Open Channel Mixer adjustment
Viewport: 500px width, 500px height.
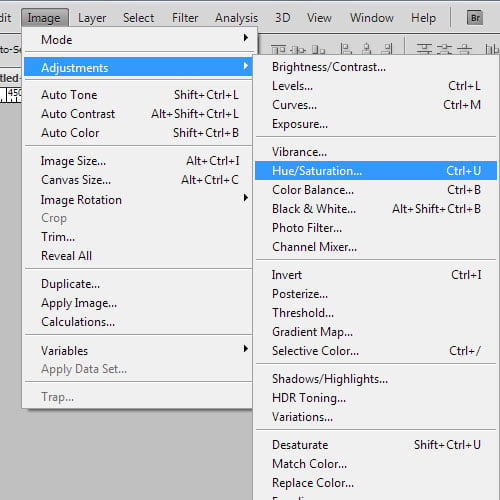pyautogui.click(x=376, y=247)
